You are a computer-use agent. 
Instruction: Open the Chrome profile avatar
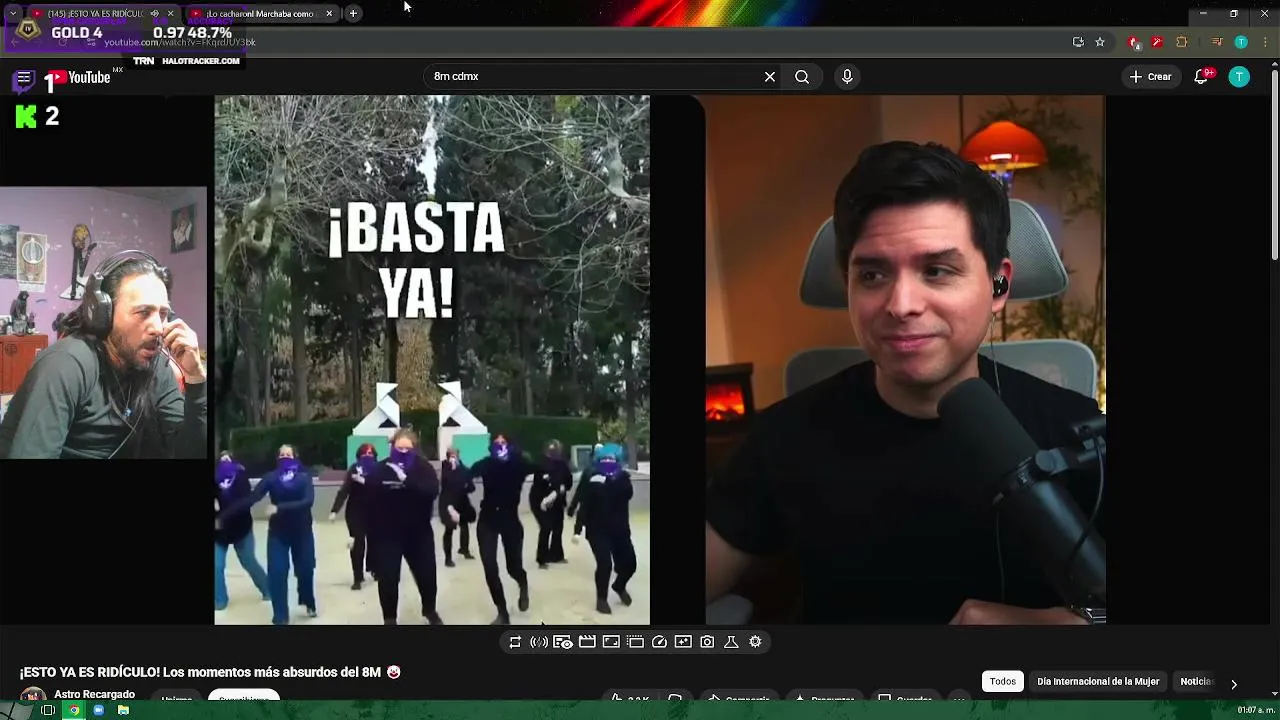coord(1241,42)
